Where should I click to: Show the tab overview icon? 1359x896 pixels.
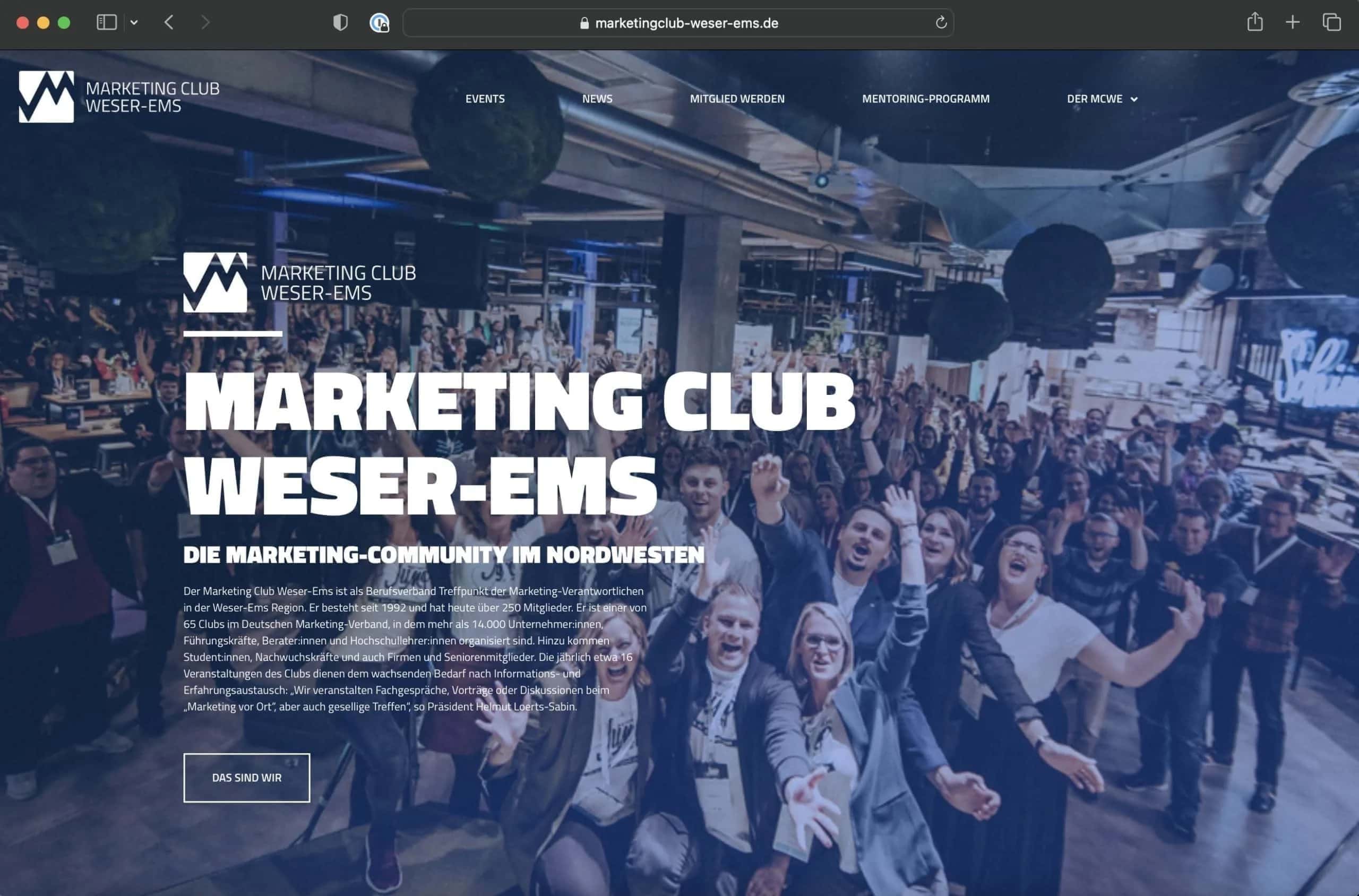(x=1331, y=22)
